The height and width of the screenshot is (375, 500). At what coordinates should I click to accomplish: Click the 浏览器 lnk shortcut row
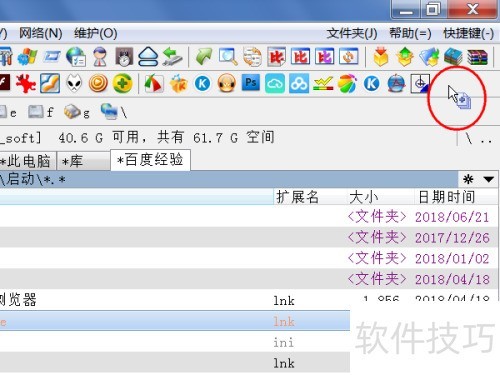coord(249,300)
